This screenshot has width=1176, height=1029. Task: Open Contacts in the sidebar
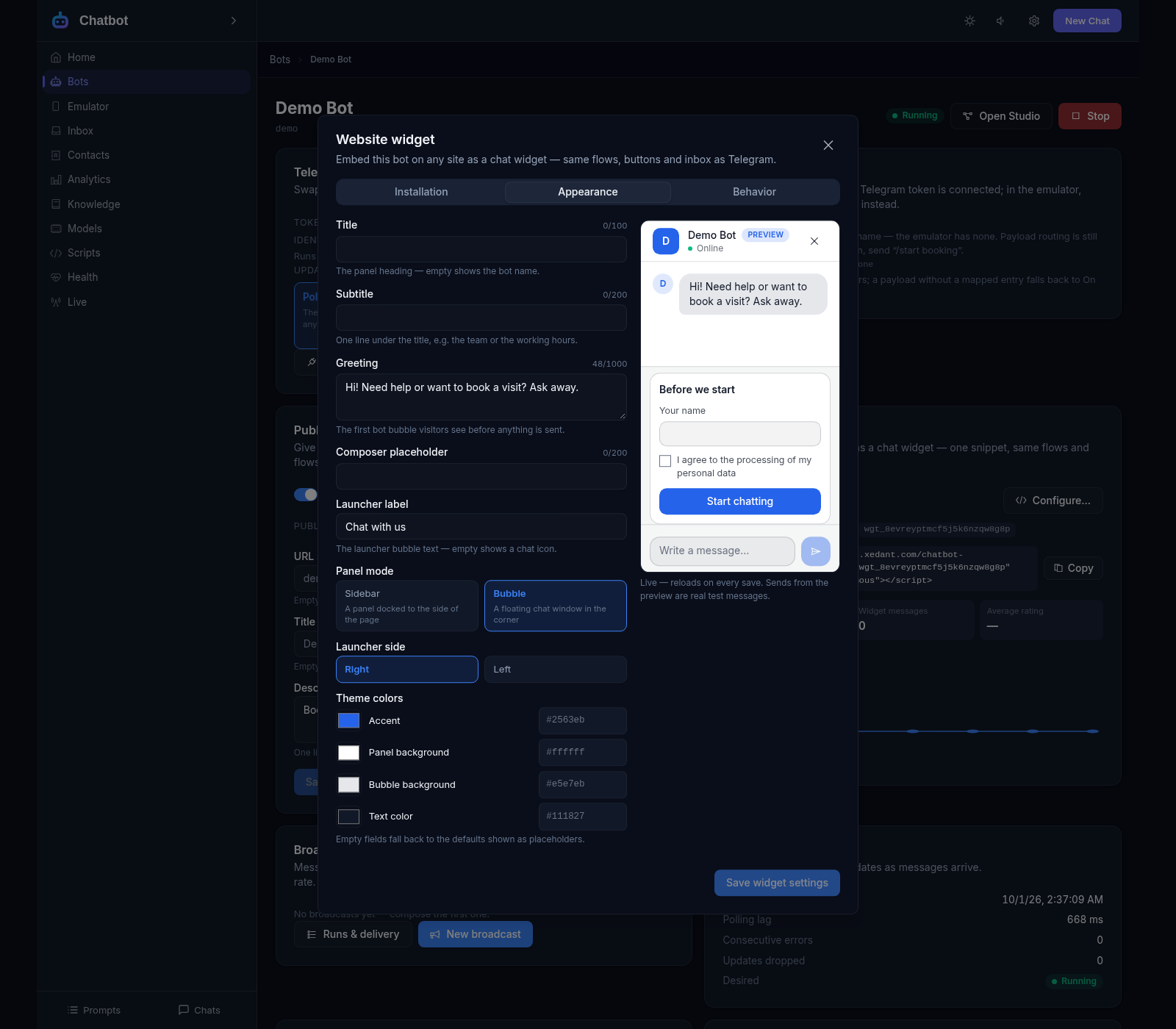[x=146, y=155]
